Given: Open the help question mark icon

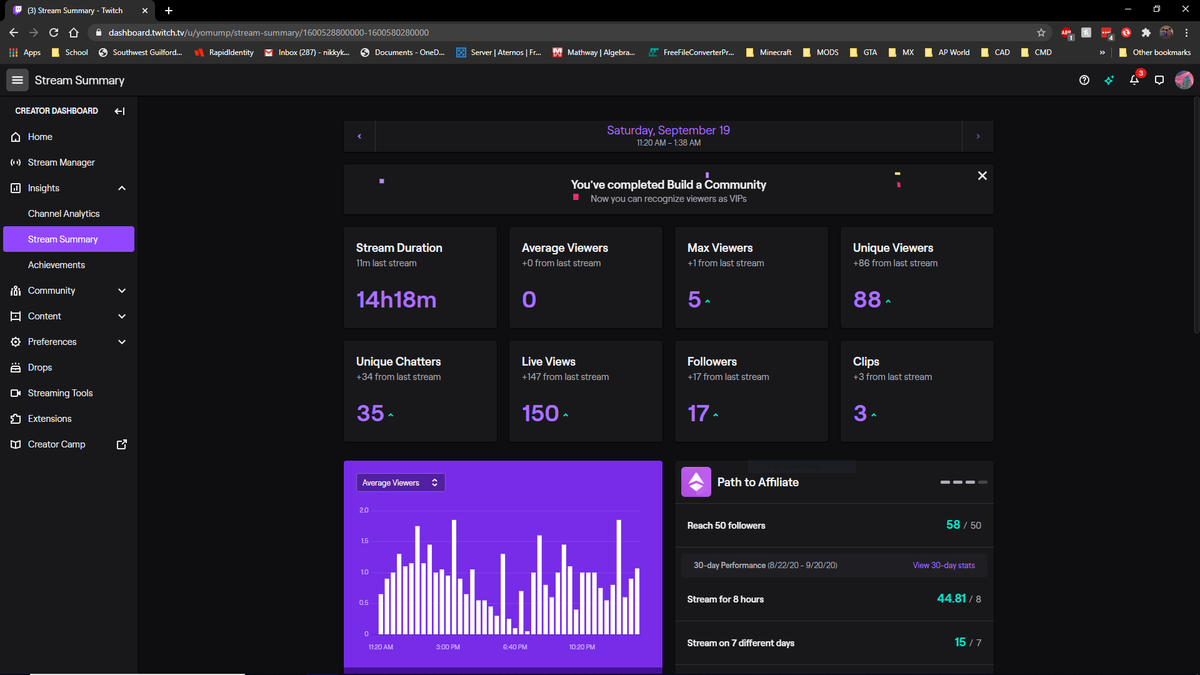Looking at the screenshot, I should (1084, 80).
